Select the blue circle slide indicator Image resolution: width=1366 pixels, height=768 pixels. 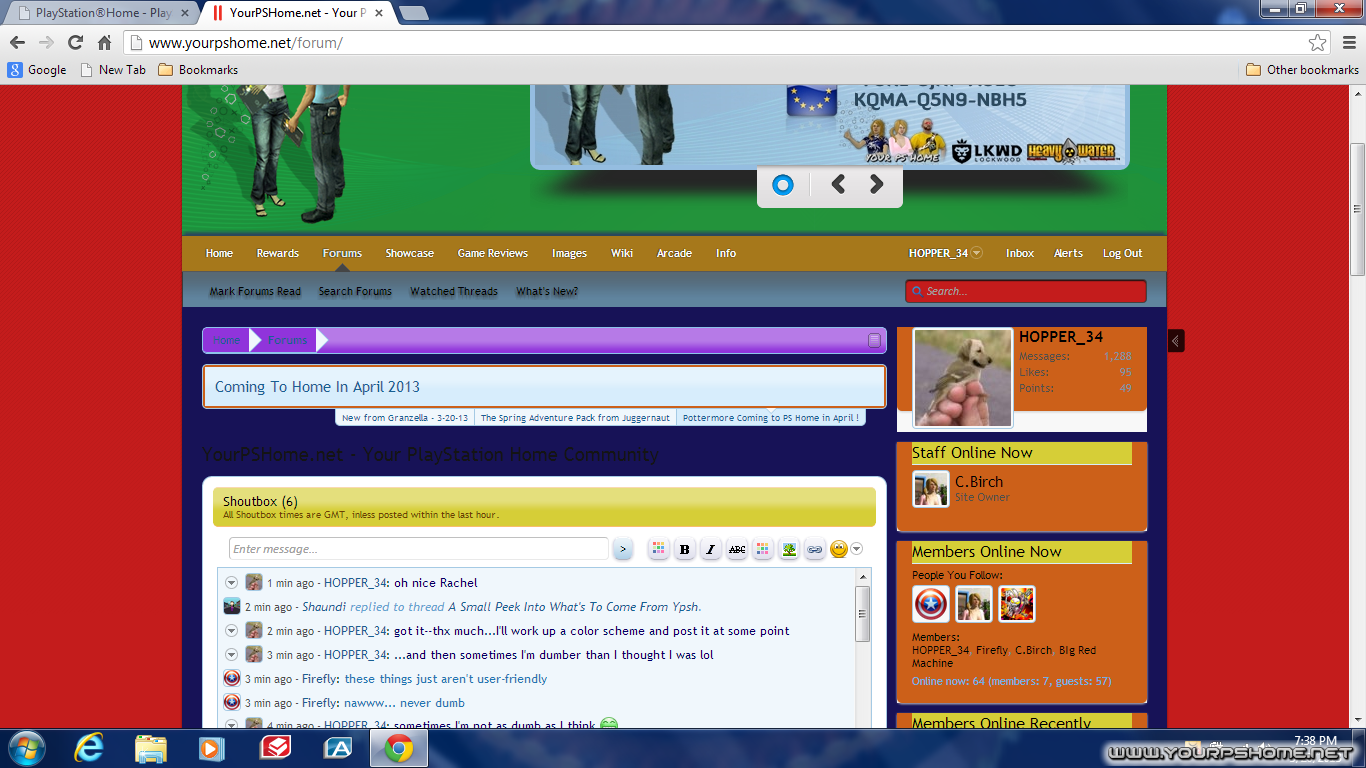783,184
